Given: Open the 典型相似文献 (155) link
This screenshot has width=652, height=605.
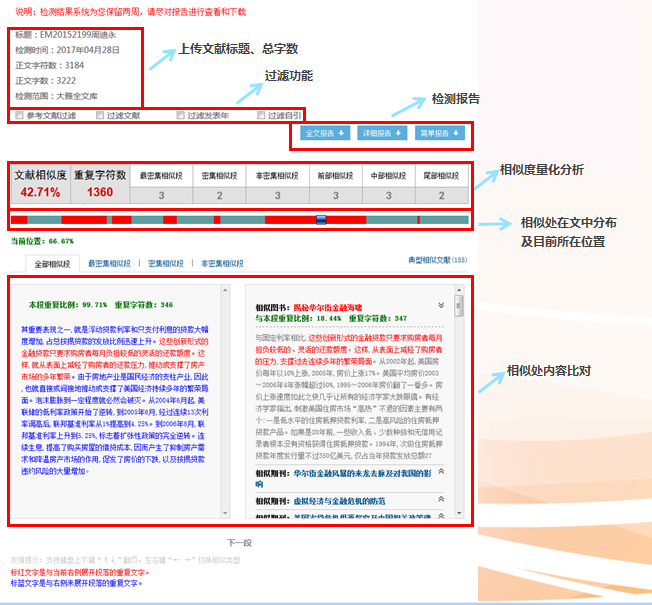Looking at the screenshot, I should click(x=437, y=260).
